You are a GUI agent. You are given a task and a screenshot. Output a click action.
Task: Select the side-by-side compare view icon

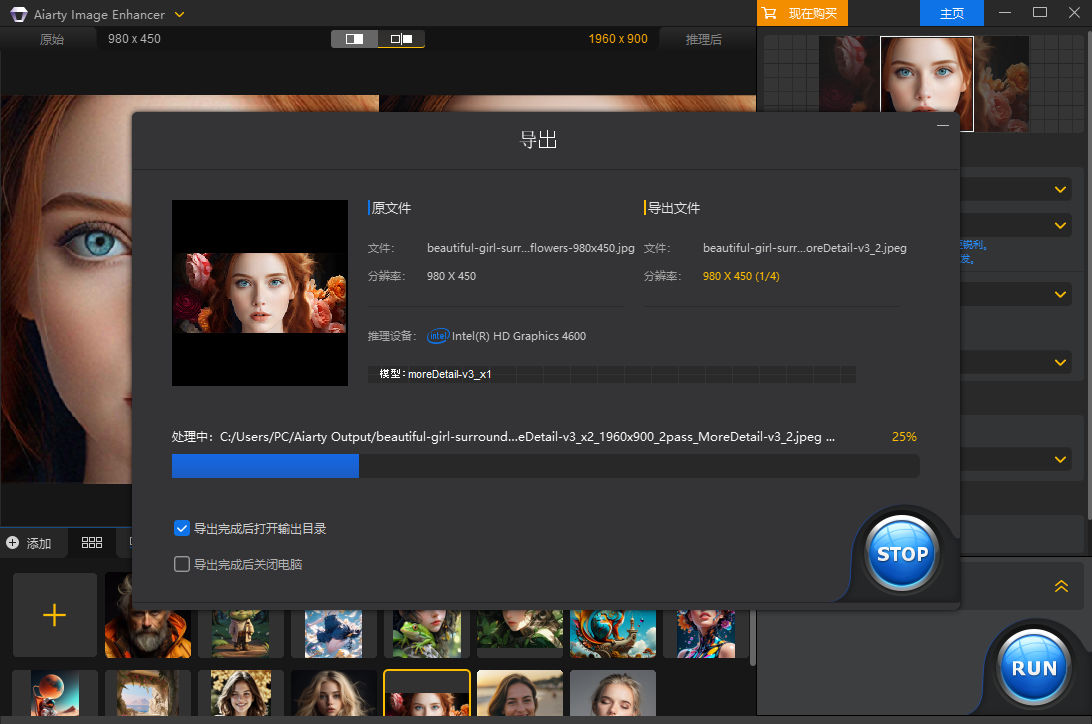(x=401, y=39)
